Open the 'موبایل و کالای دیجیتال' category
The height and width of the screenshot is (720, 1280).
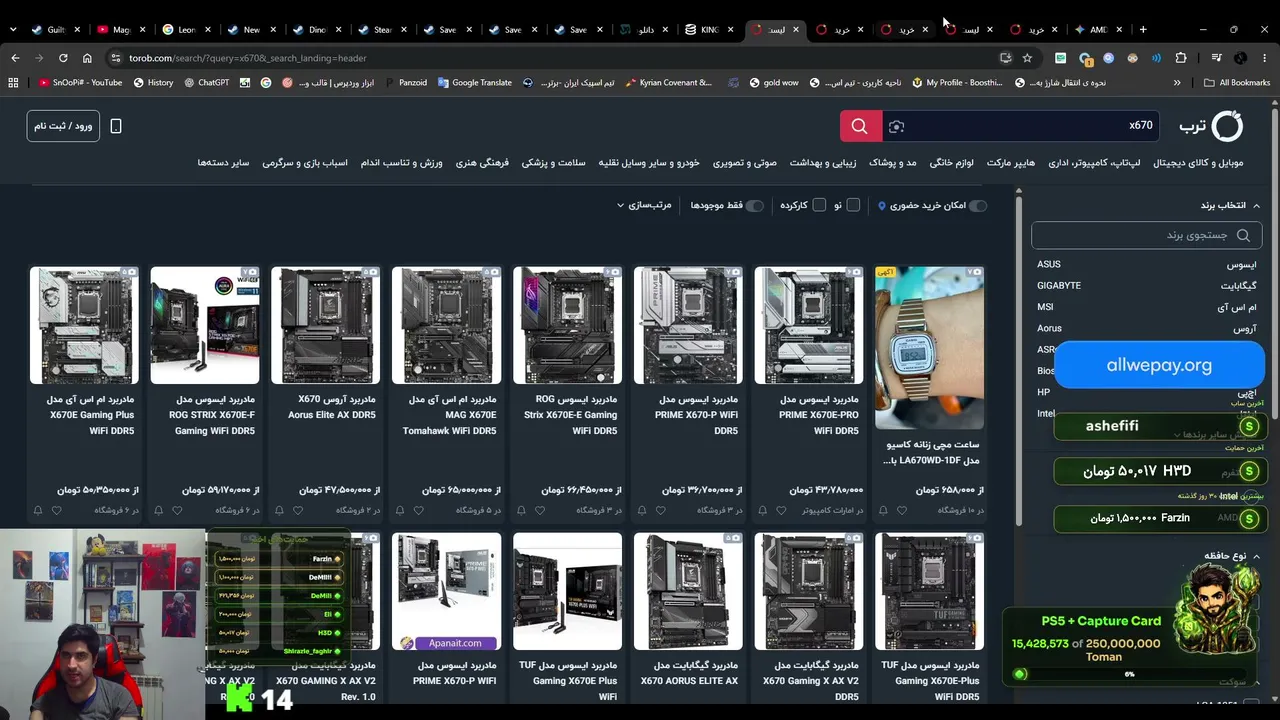tap(1198, 162)
